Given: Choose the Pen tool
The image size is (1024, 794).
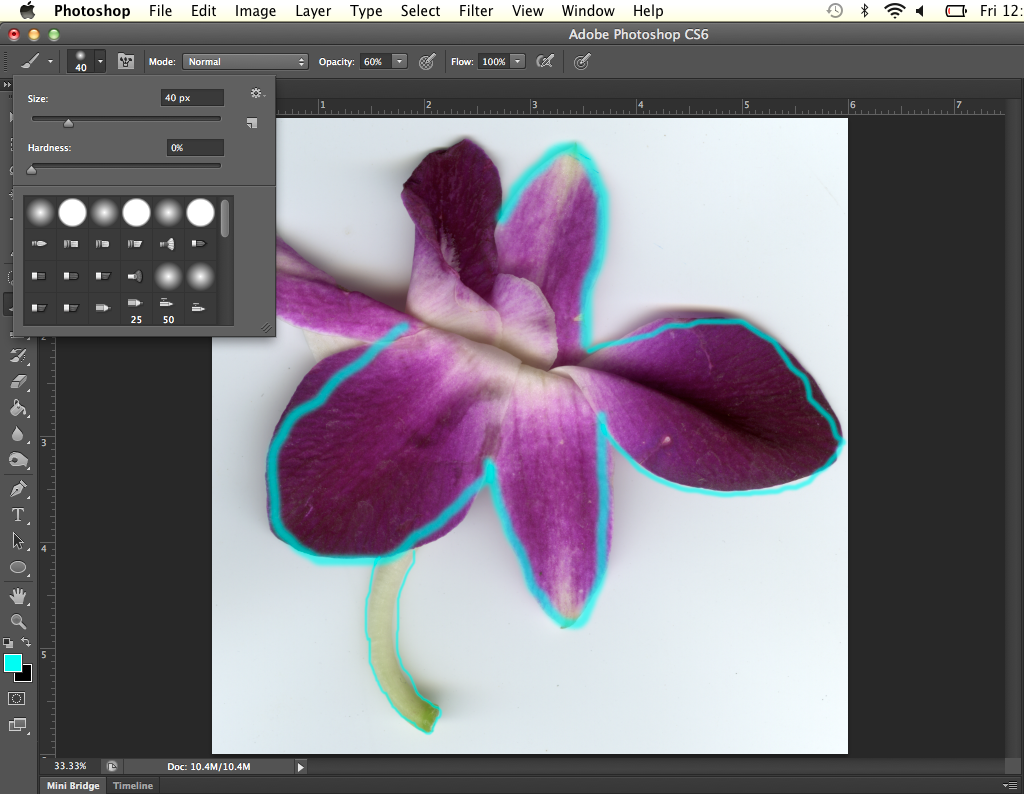Looking at the screenshot, I should point(18,489).
